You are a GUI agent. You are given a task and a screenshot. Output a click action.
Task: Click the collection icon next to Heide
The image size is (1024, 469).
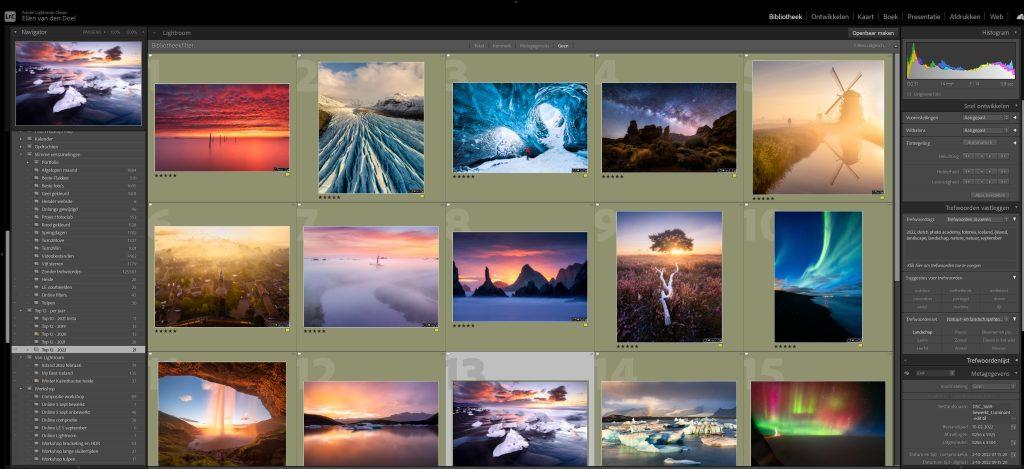click(37, 279)
